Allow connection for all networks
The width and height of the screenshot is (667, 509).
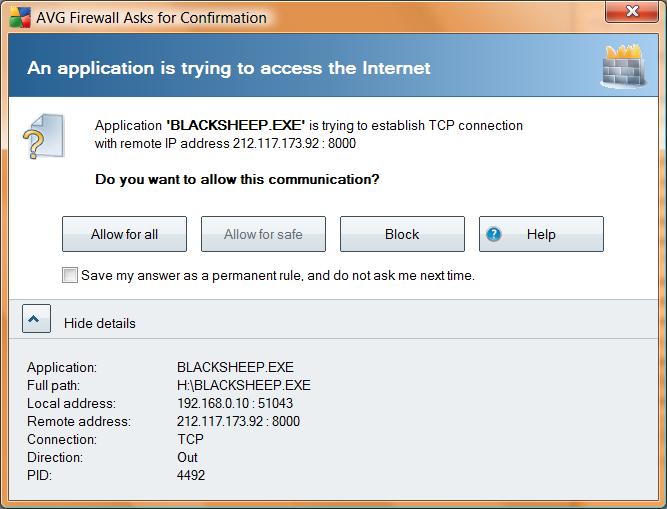124,234
